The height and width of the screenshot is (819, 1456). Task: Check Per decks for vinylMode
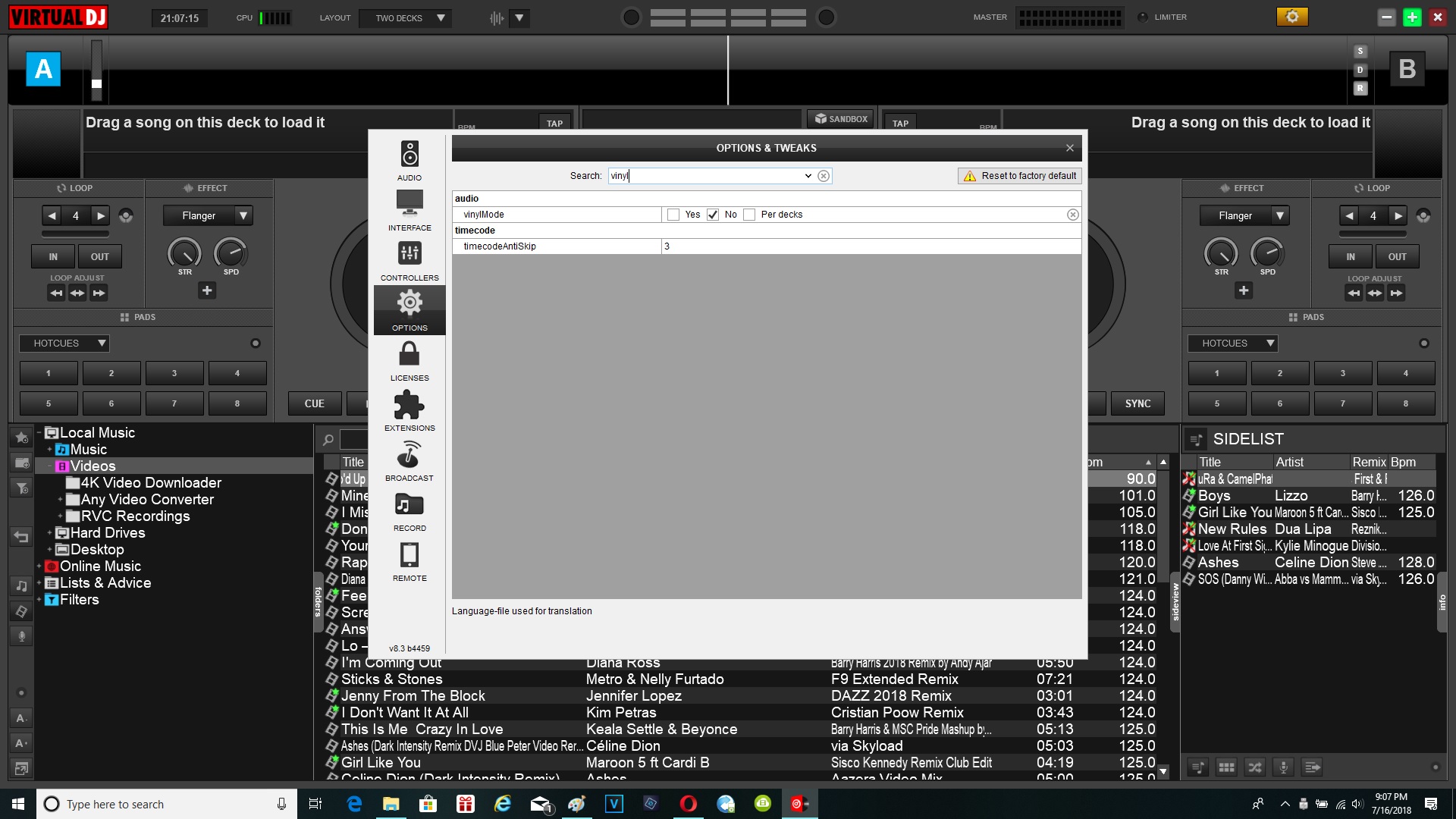pos(749,215)
